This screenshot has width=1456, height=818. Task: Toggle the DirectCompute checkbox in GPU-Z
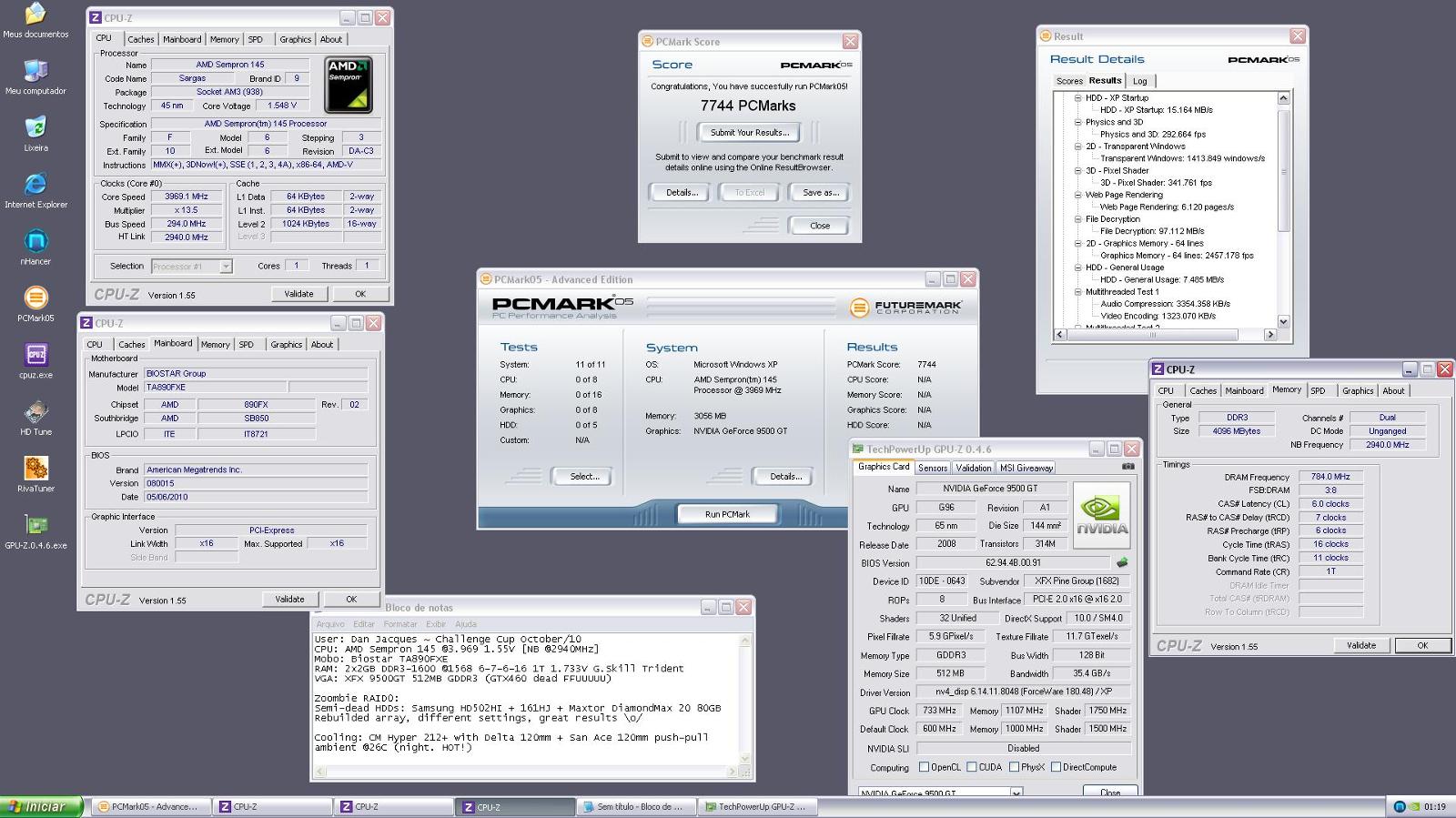(x=1056, y=767)
